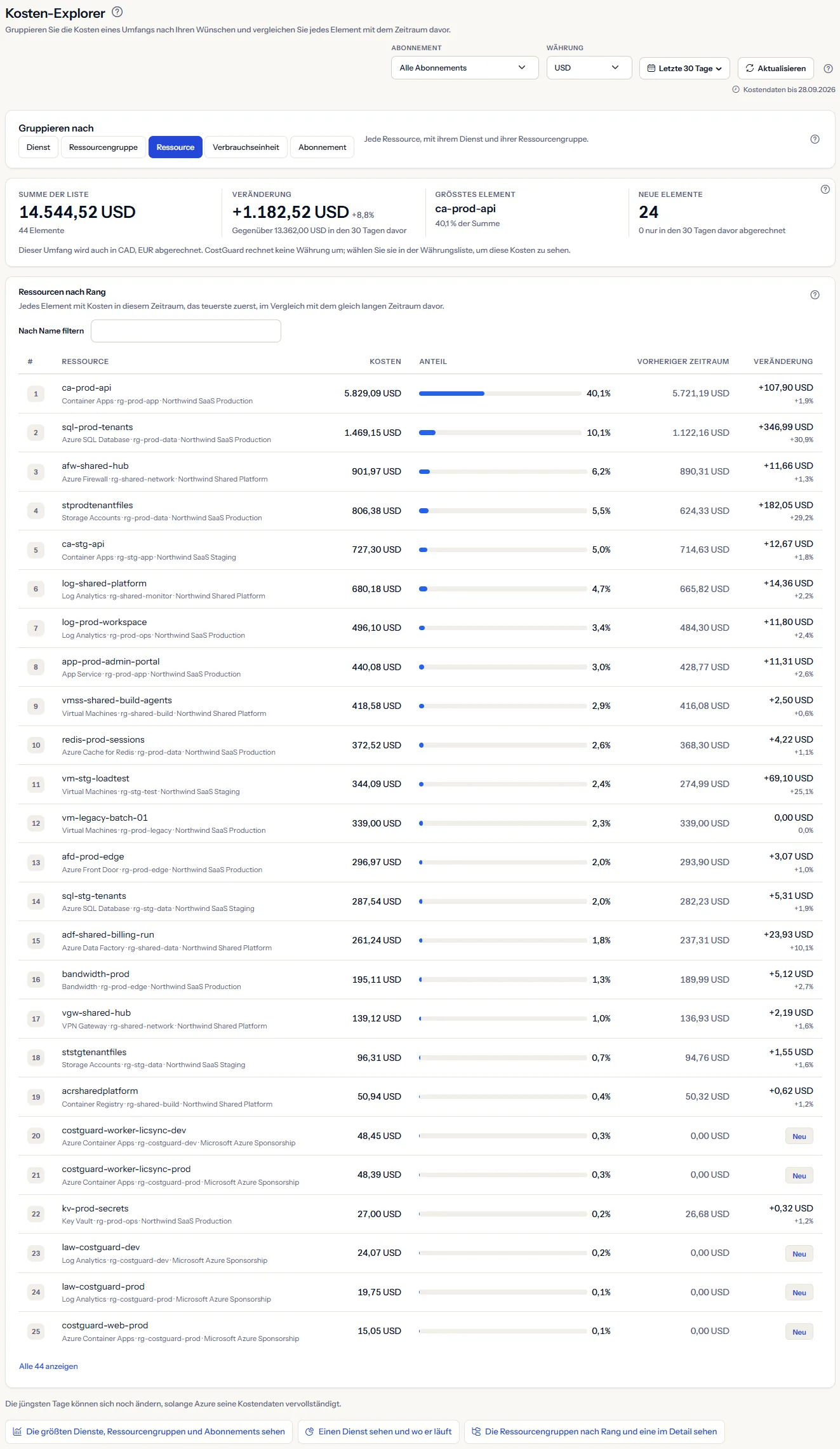Select resource law-costguard-dev

(101, 1247)
